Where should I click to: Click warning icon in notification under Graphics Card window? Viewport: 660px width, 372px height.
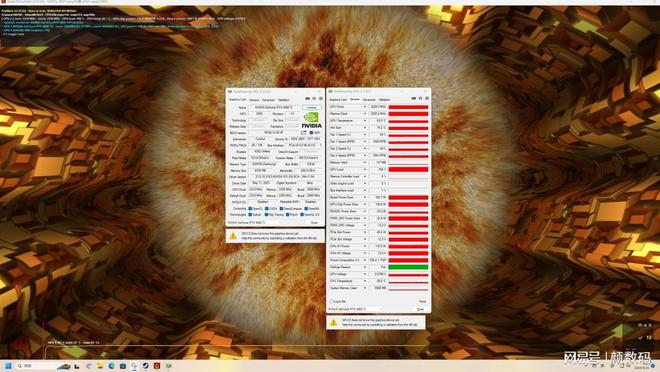coord(233,236)
